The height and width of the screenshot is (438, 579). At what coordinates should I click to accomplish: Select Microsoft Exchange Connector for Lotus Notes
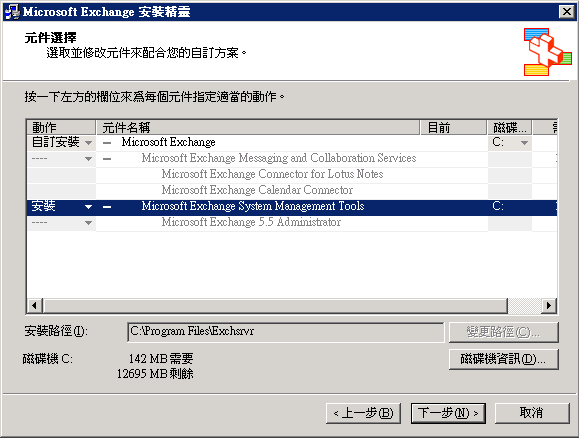point(272,174)
